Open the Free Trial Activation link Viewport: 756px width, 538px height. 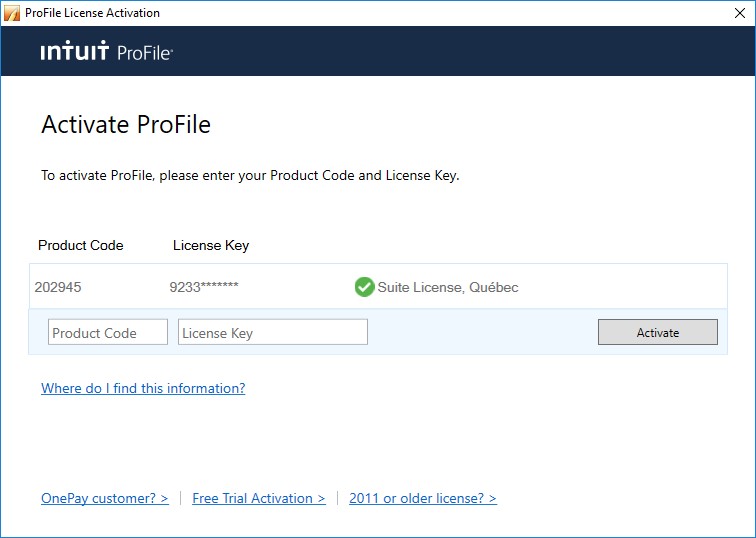(x=259, y=498)
